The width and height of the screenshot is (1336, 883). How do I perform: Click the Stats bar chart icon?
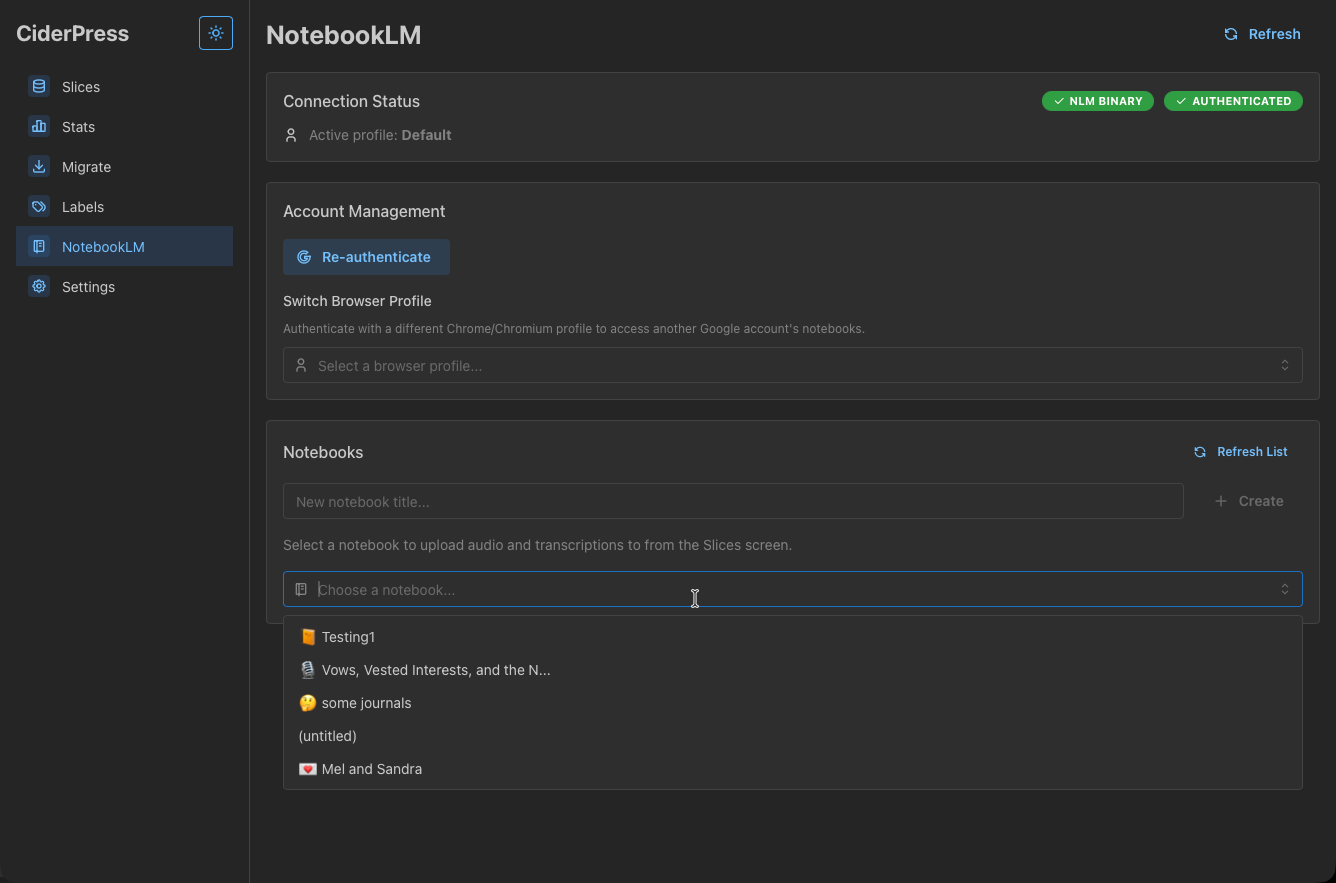click(39, 127)
